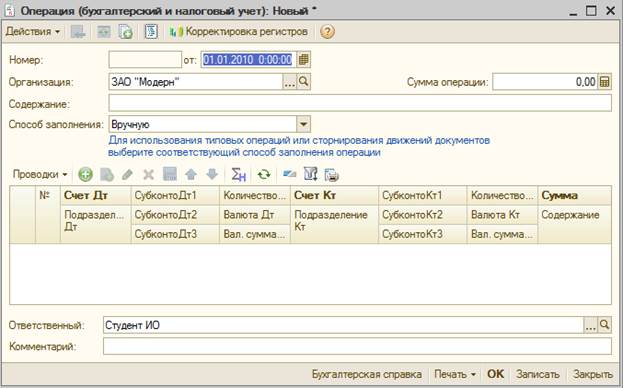
Task: Expand Способ заполнения dropdown arrow
Action: [303, 124]
